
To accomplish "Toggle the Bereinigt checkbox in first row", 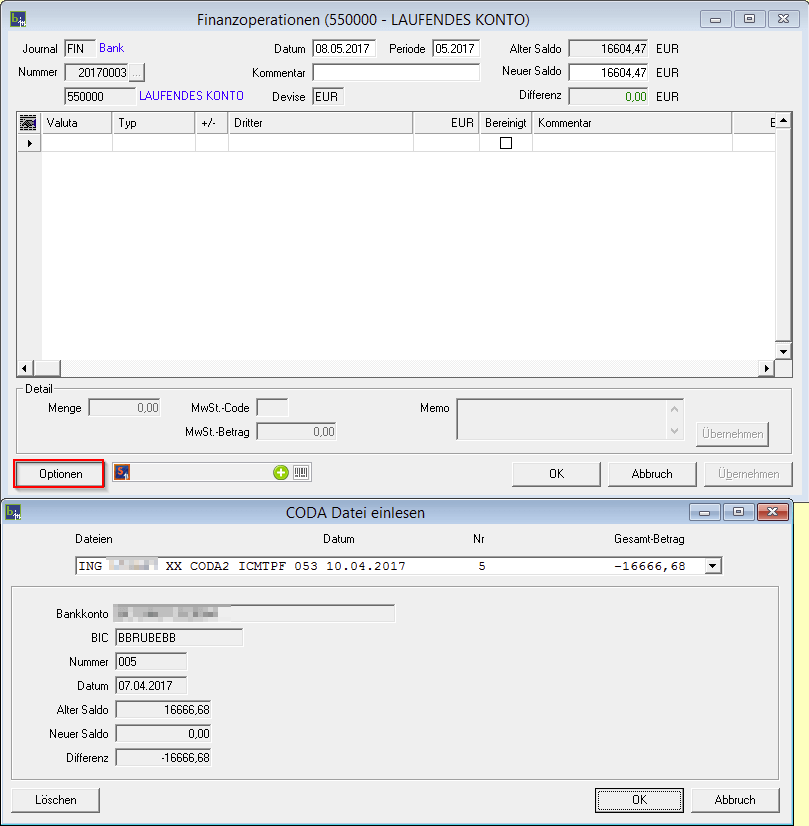I will [505, 143].
